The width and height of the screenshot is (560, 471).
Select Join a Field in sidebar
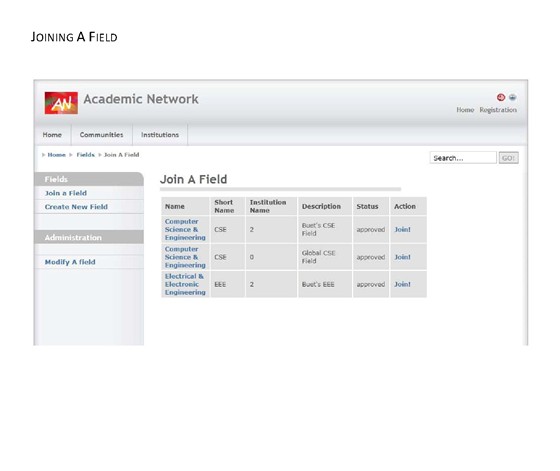66,193
